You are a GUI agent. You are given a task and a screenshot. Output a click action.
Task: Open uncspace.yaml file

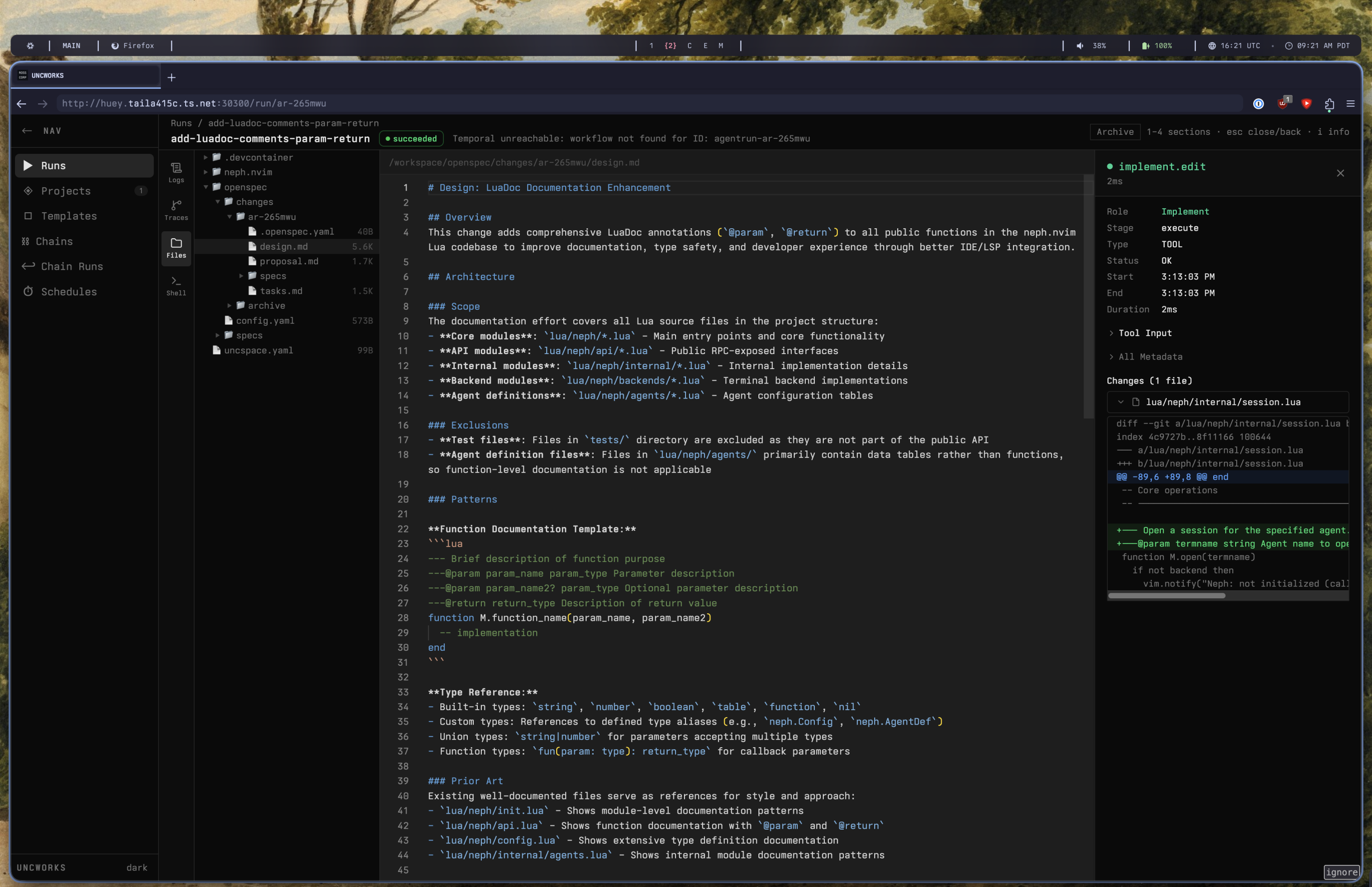coord(287,350)
